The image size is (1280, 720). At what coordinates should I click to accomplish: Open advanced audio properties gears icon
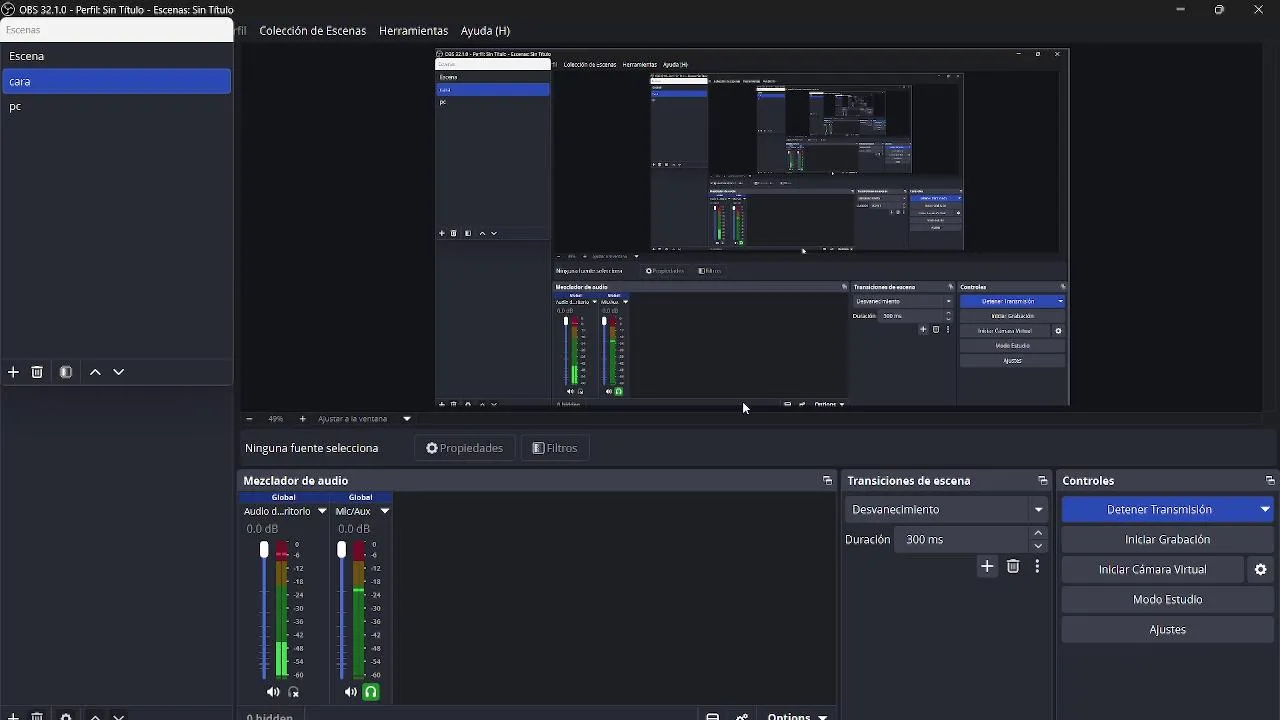click(x=742, y=716)
